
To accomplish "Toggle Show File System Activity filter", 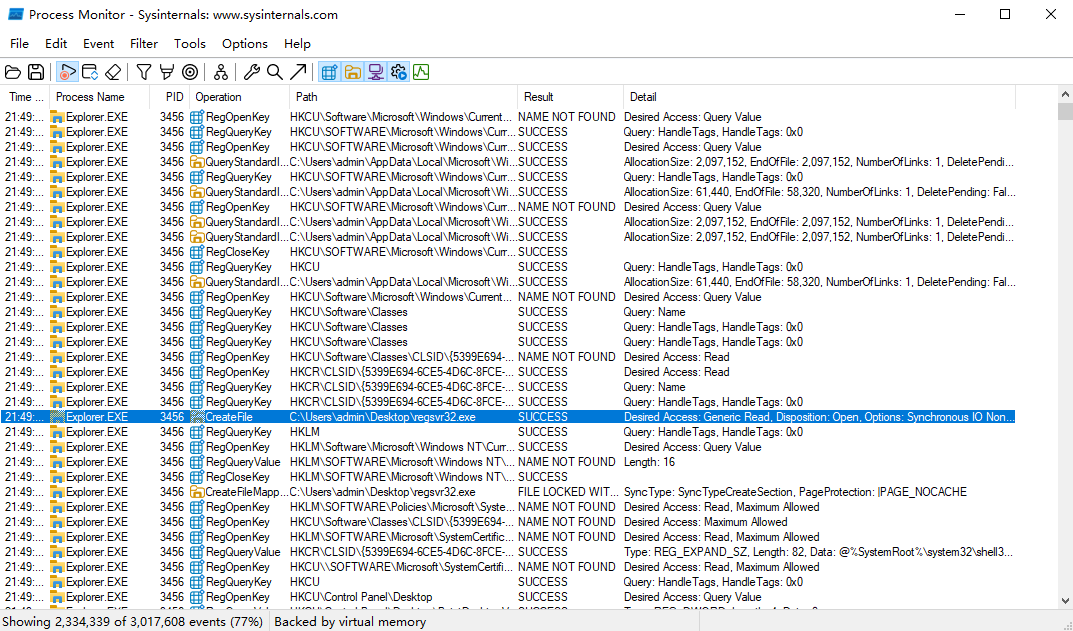I will click(x=352, y=72).
